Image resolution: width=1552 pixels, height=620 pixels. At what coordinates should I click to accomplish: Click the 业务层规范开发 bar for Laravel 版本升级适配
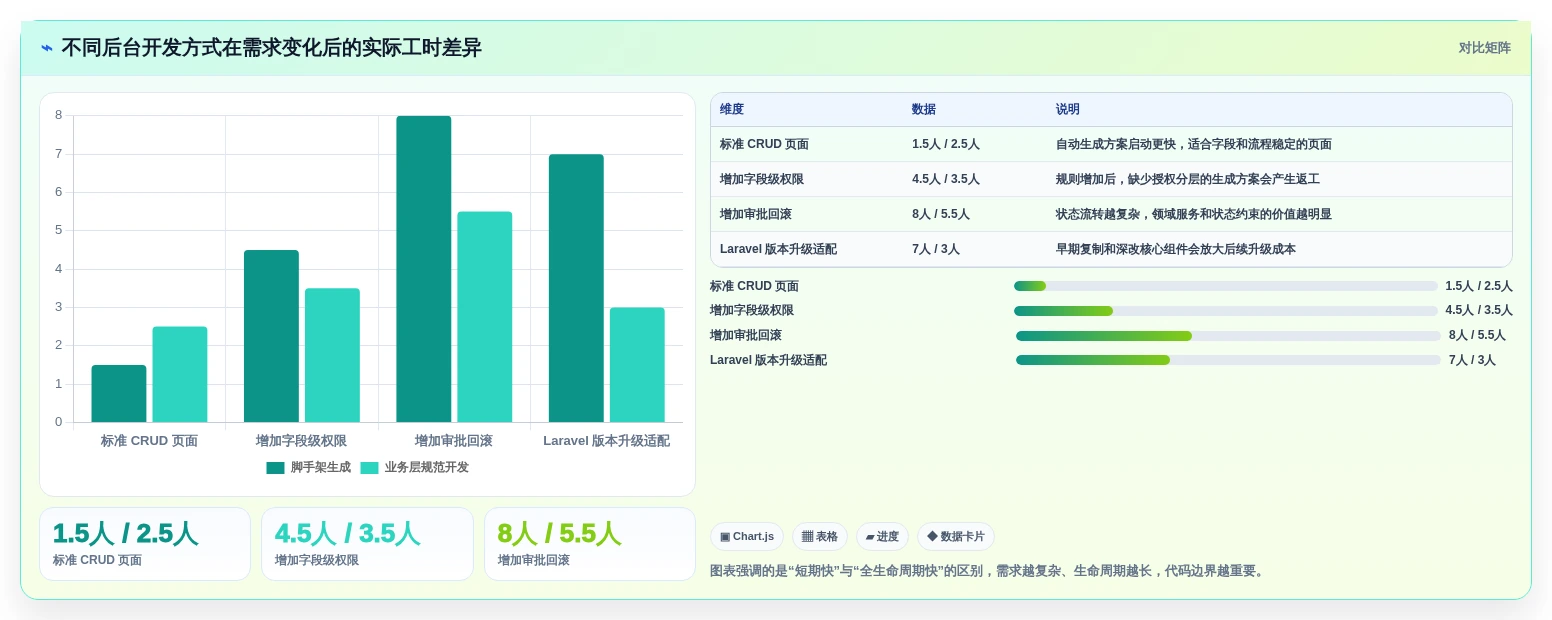pyautogui.click(x=637, y=365)
